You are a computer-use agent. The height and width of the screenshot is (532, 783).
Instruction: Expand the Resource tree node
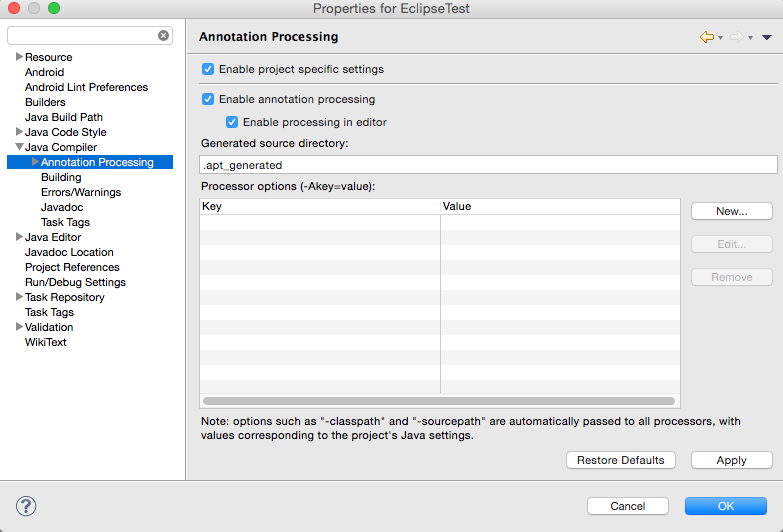[x=19, y=57]
